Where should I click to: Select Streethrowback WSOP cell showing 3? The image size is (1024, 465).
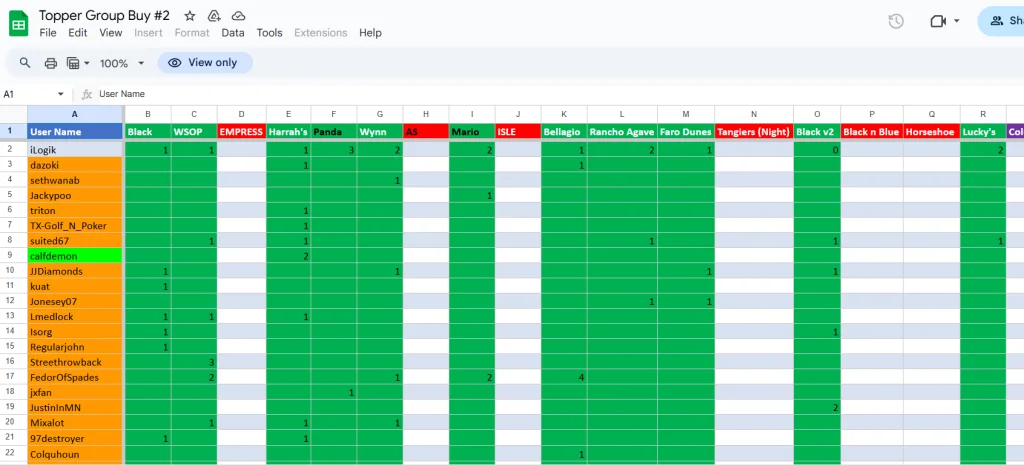point(194,362)
